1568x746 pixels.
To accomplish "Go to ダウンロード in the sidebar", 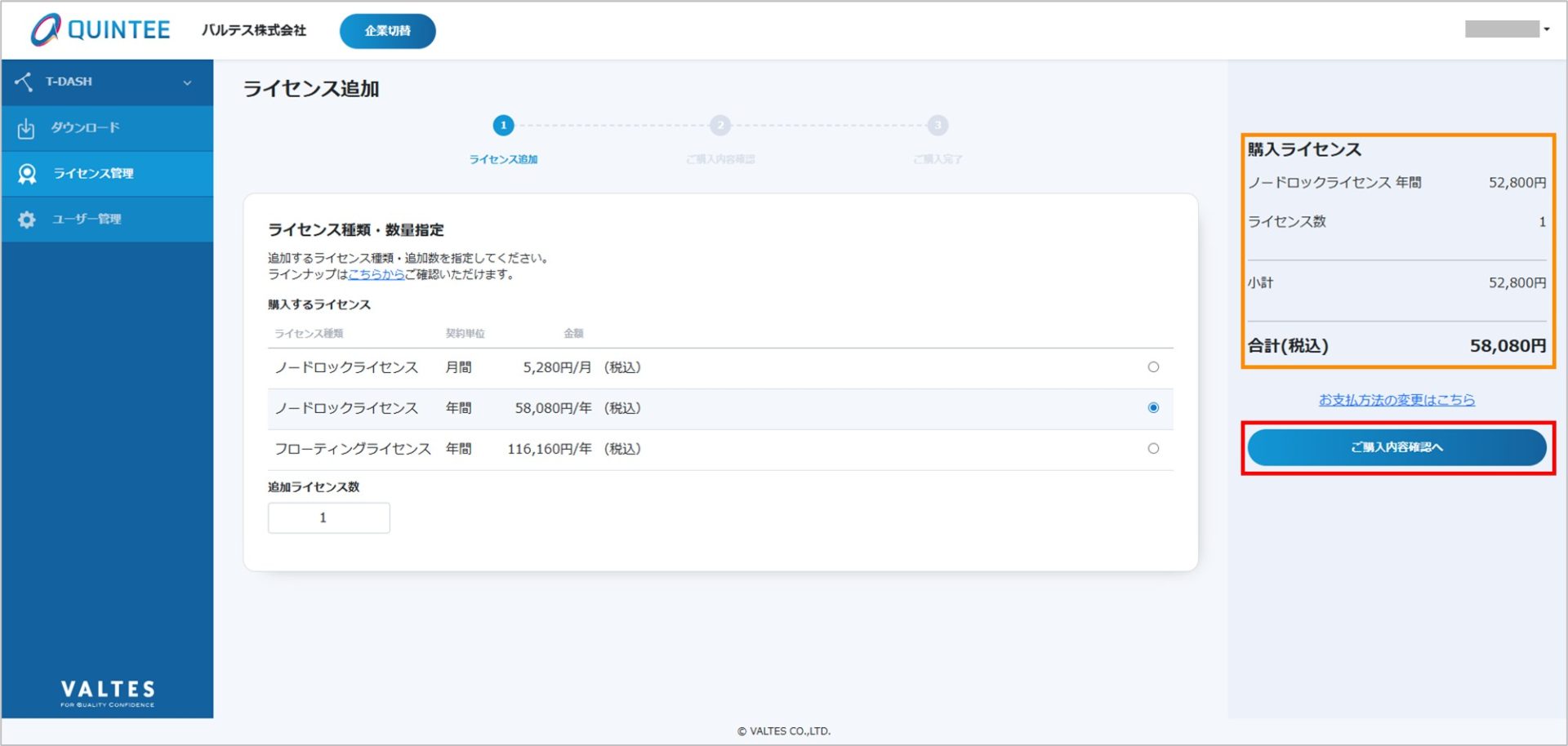I will (85, 128).
